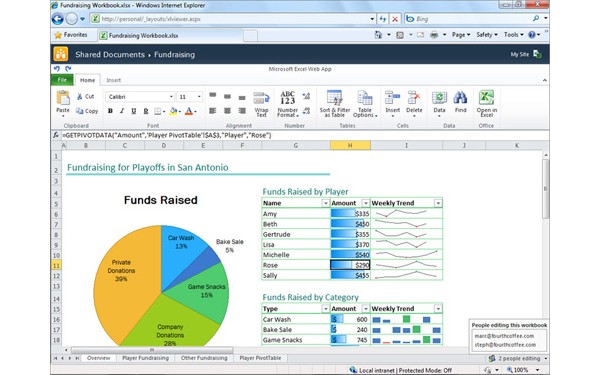
Task: Click the Favorites star button
Action: tap(71, 35)
